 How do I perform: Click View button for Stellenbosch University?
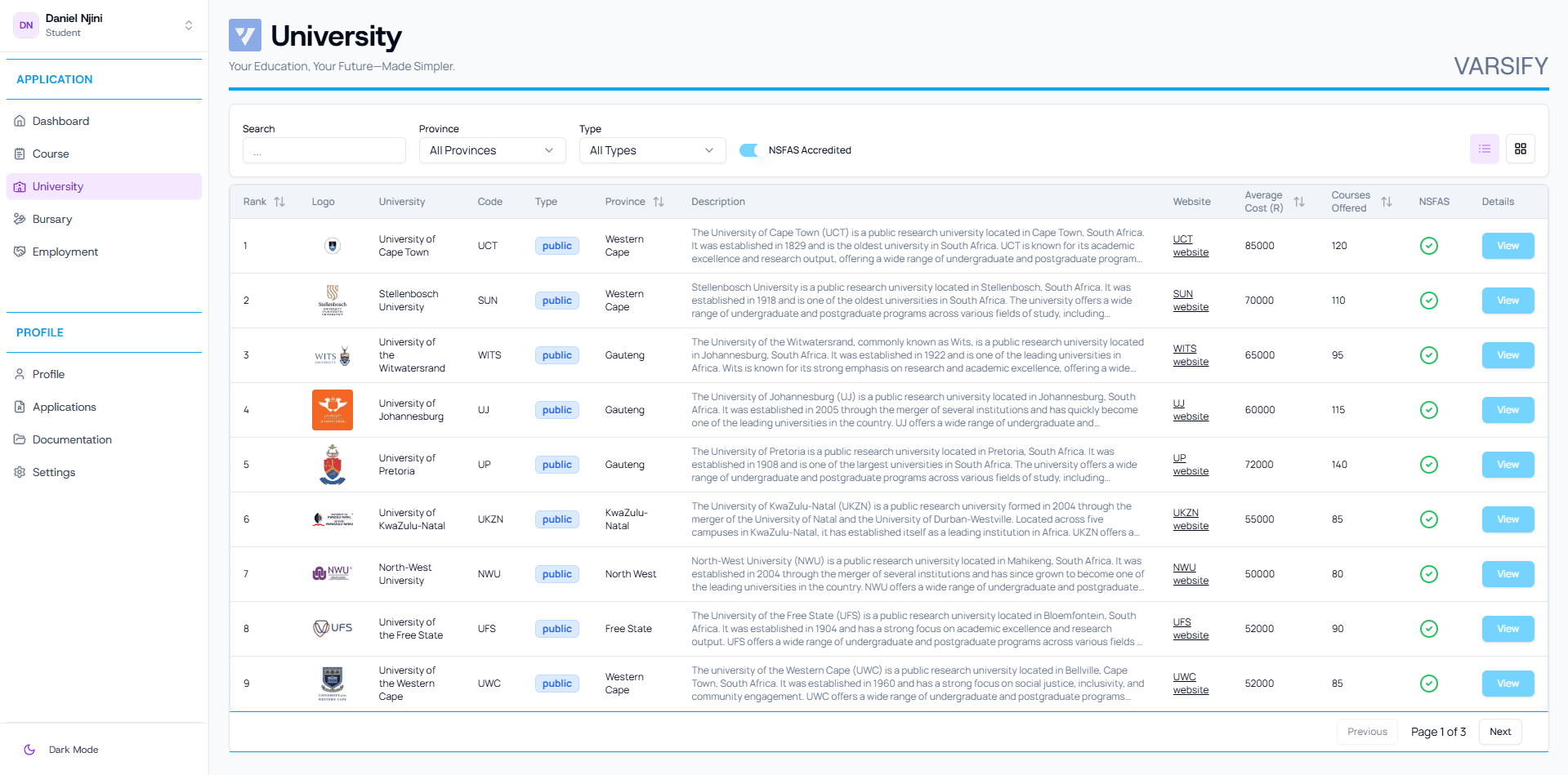(x=1508, y=301)
